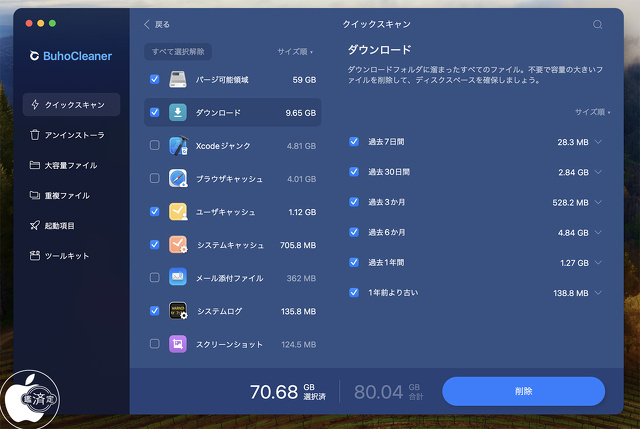Click the クイックスキャン window title

point(376,24)
